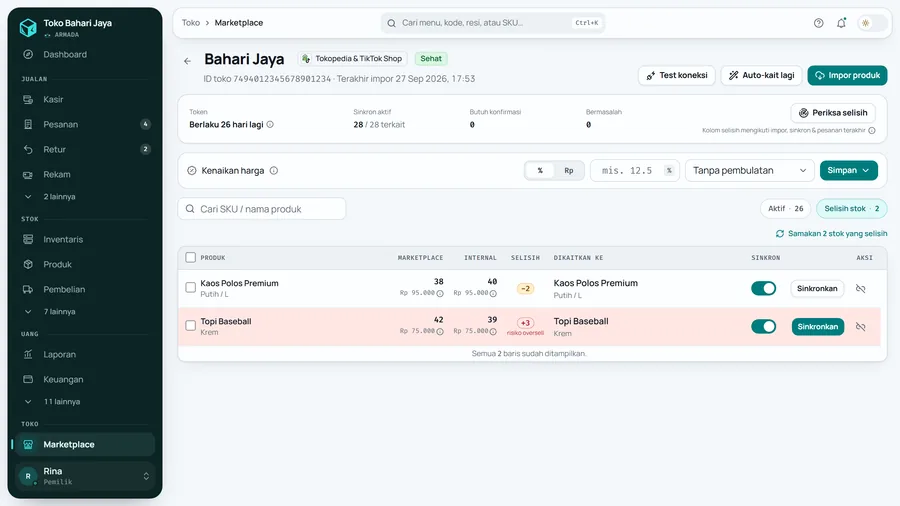Open Dashboard in the sidebar
The height and width of the screenshot is (506, 900).
pos(85,55)
